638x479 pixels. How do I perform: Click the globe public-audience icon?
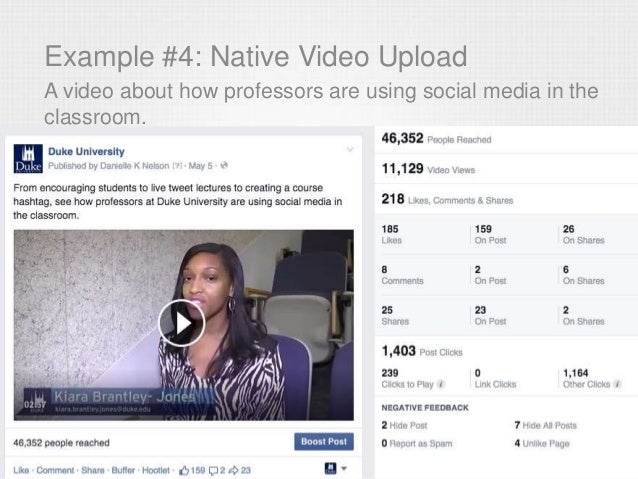click(x=224, y=165)
